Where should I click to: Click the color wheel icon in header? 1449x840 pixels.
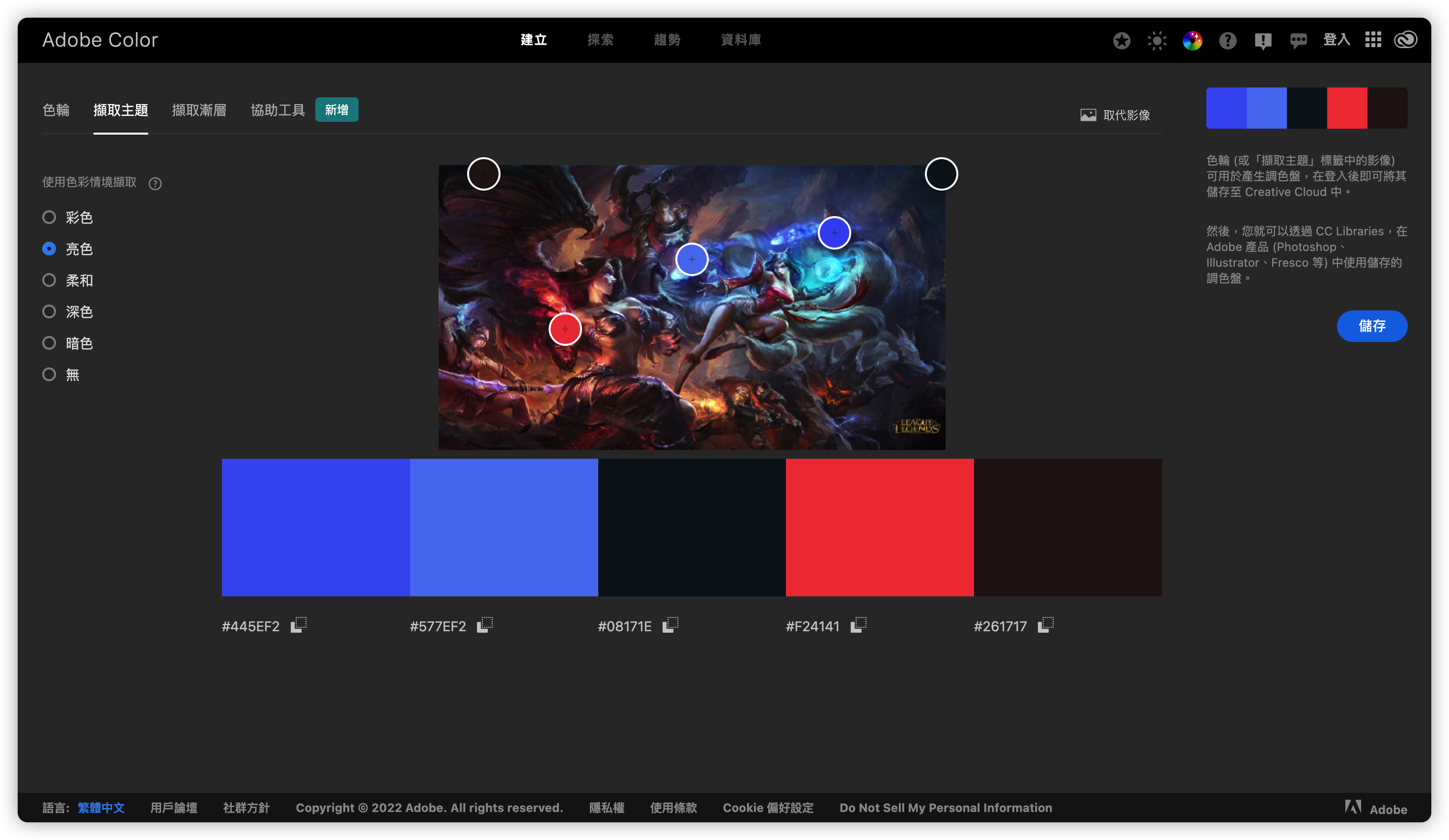coord(1193,40)
